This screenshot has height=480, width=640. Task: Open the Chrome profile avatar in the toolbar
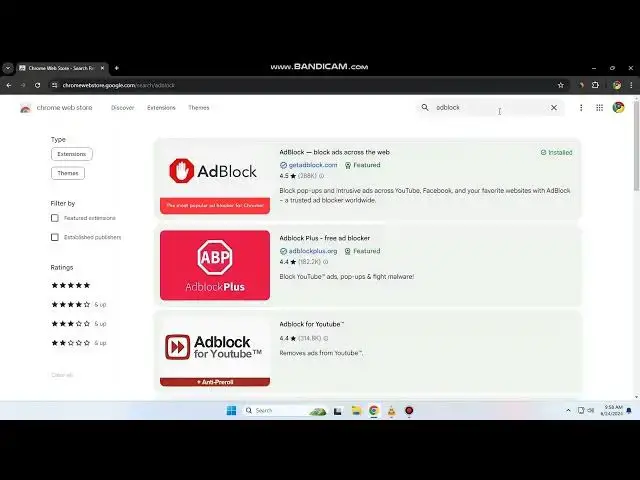click(617, 85)
